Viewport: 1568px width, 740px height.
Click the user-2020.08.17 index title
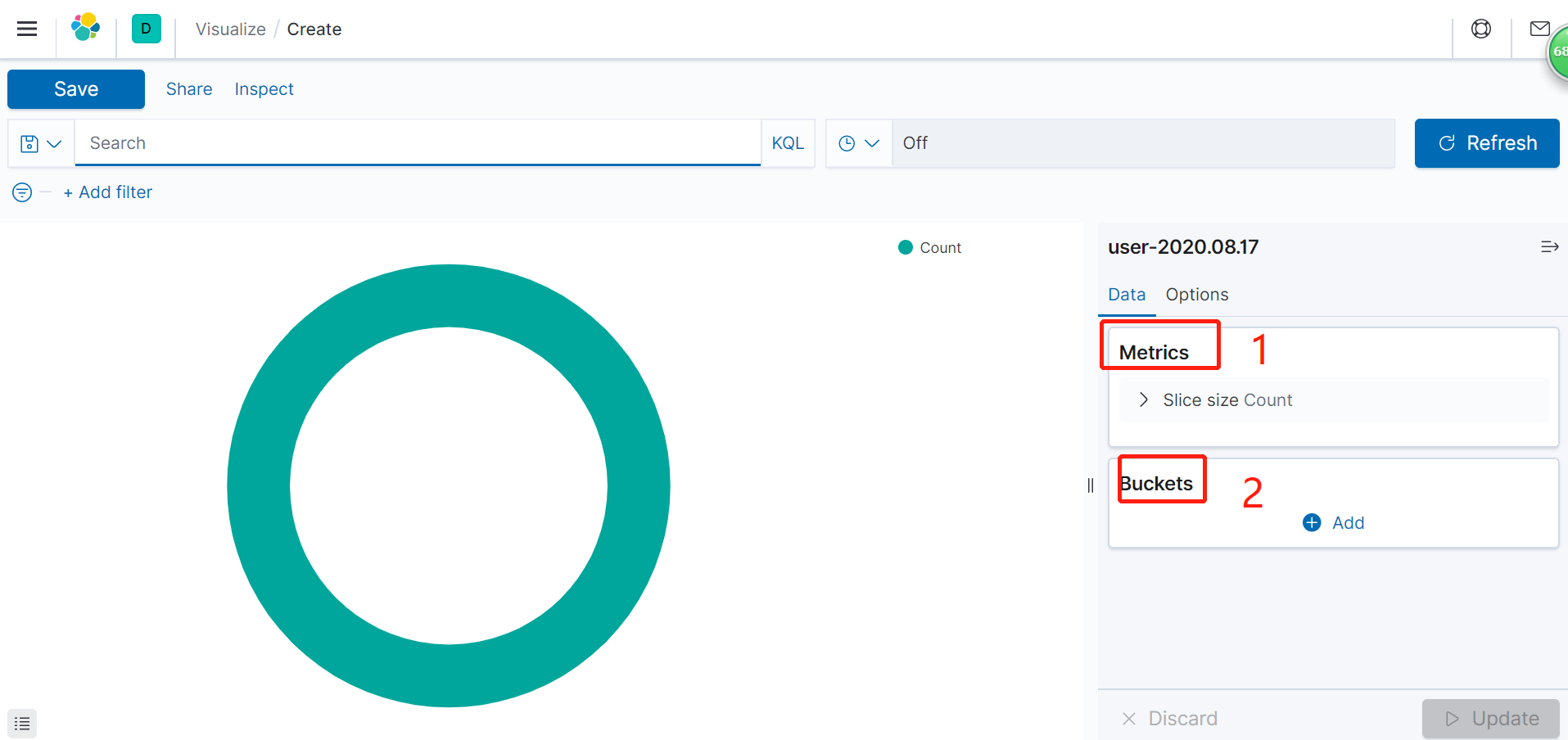[x=1183, y=246]
